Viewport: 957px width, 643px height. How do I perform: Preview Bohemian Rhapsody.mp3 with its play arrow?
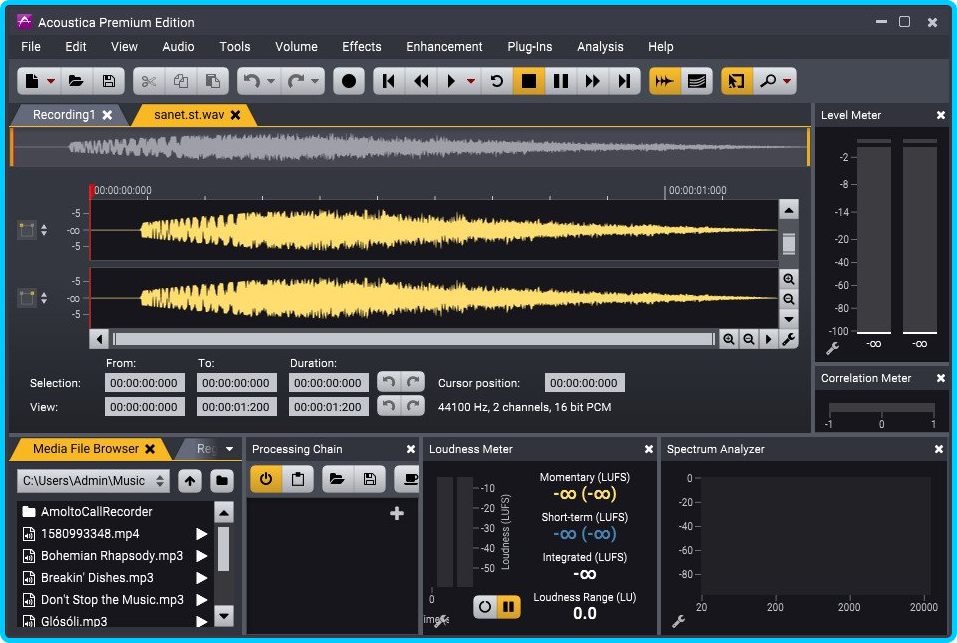click(x=201, y=556)
